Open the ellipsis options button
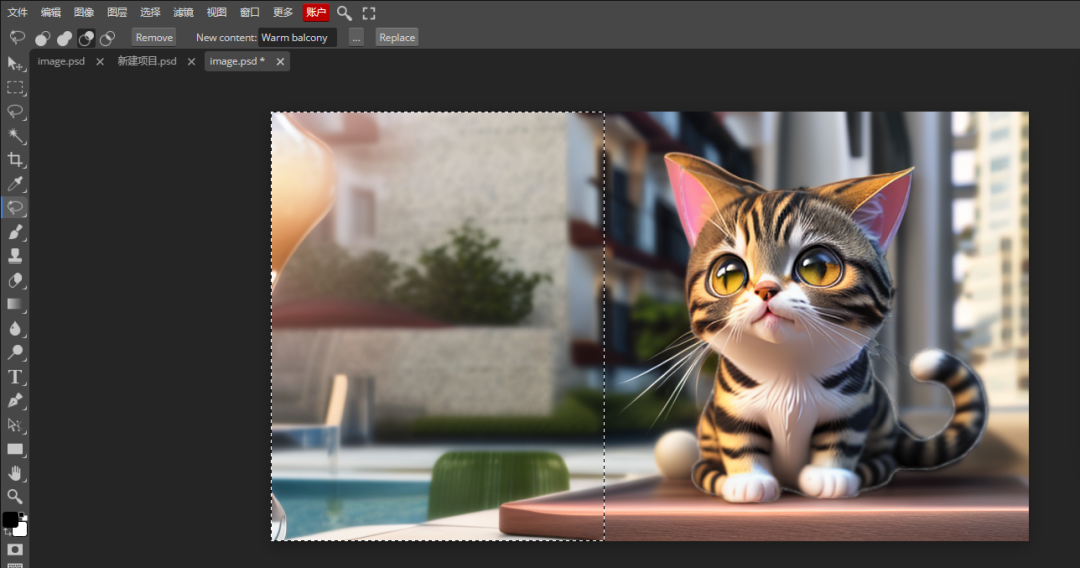 pyautogui.click(x=356, y=37)
